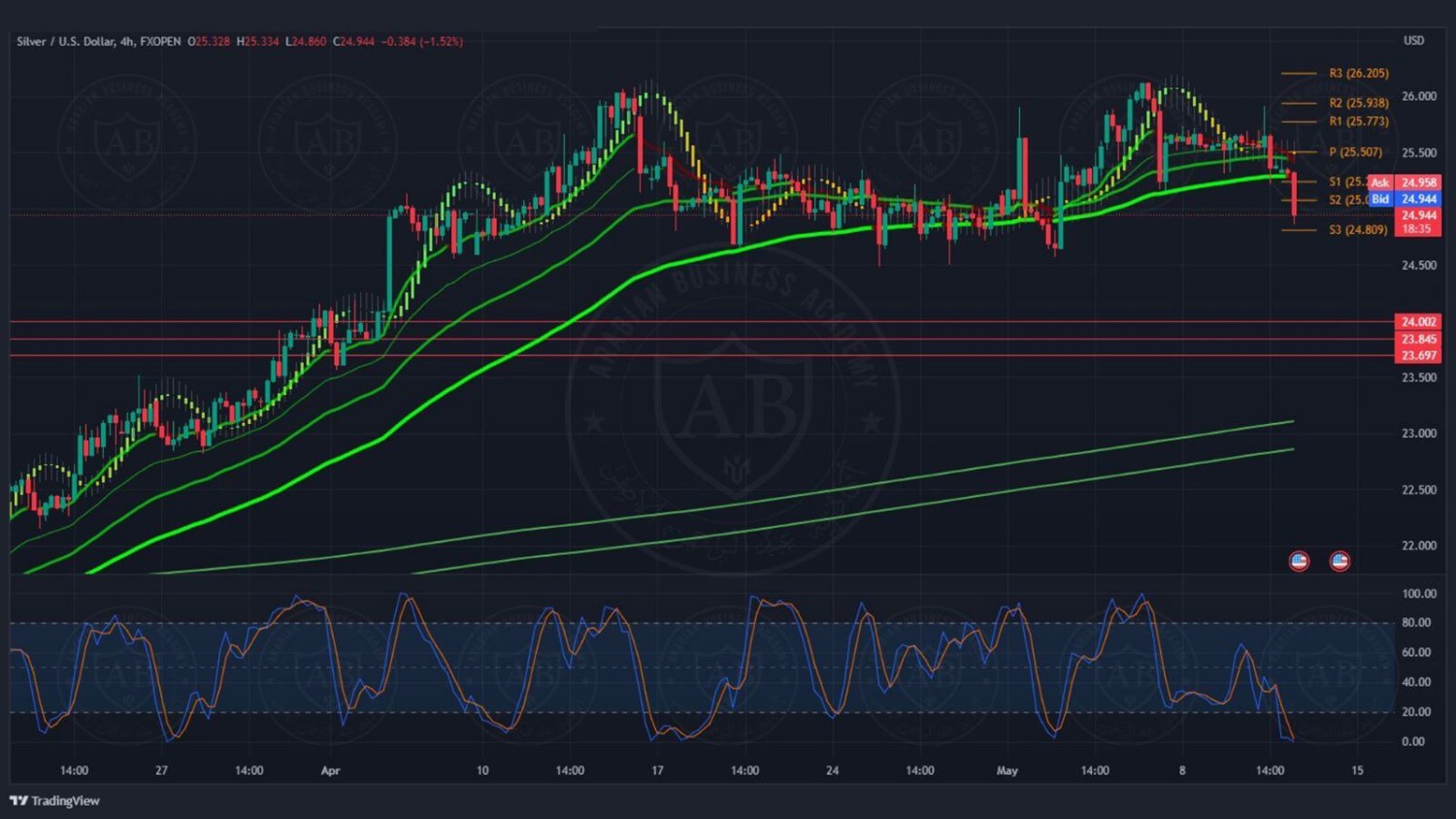The width and height of the screenshot is (1456, 819).
Task: Select the S2 pivot label
Action: 1347,200
